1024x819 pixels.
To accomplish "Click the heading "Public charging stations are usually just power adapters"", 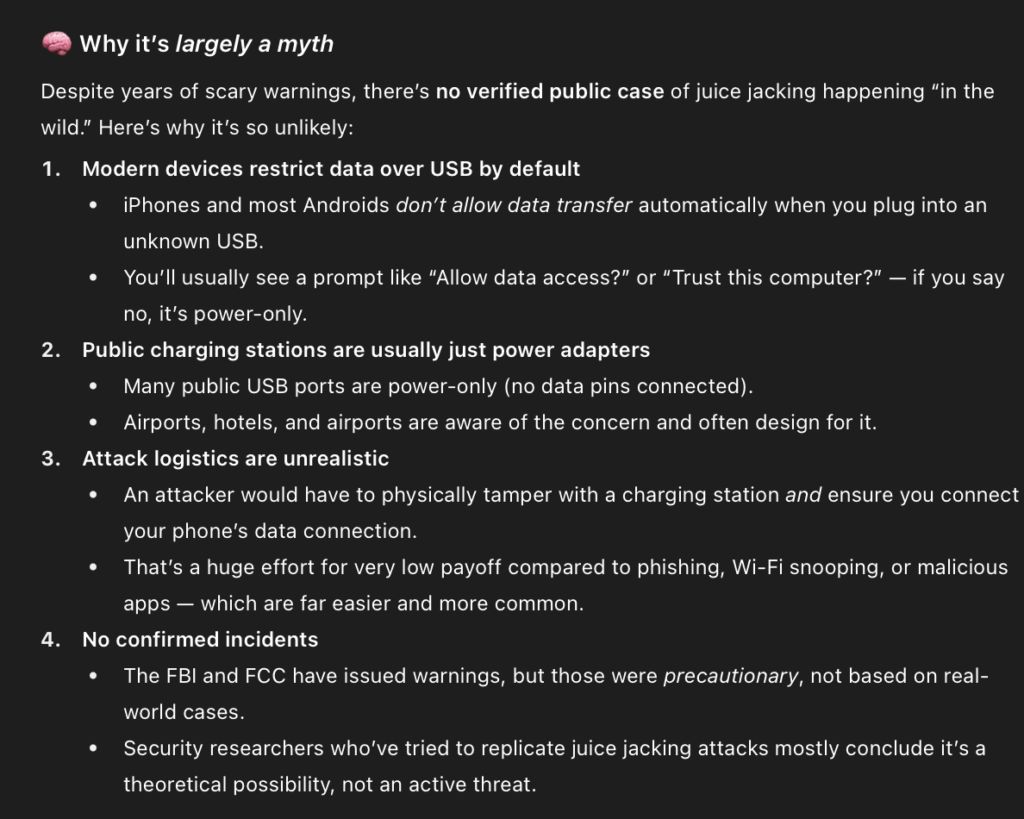I will 366,350.
